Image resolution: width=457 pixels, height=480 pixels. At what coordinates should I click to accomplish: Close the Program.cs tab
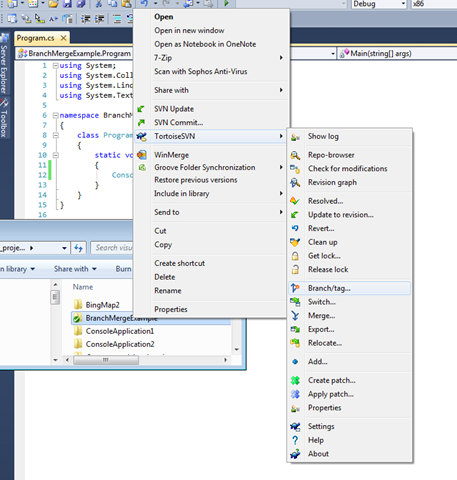63,38
